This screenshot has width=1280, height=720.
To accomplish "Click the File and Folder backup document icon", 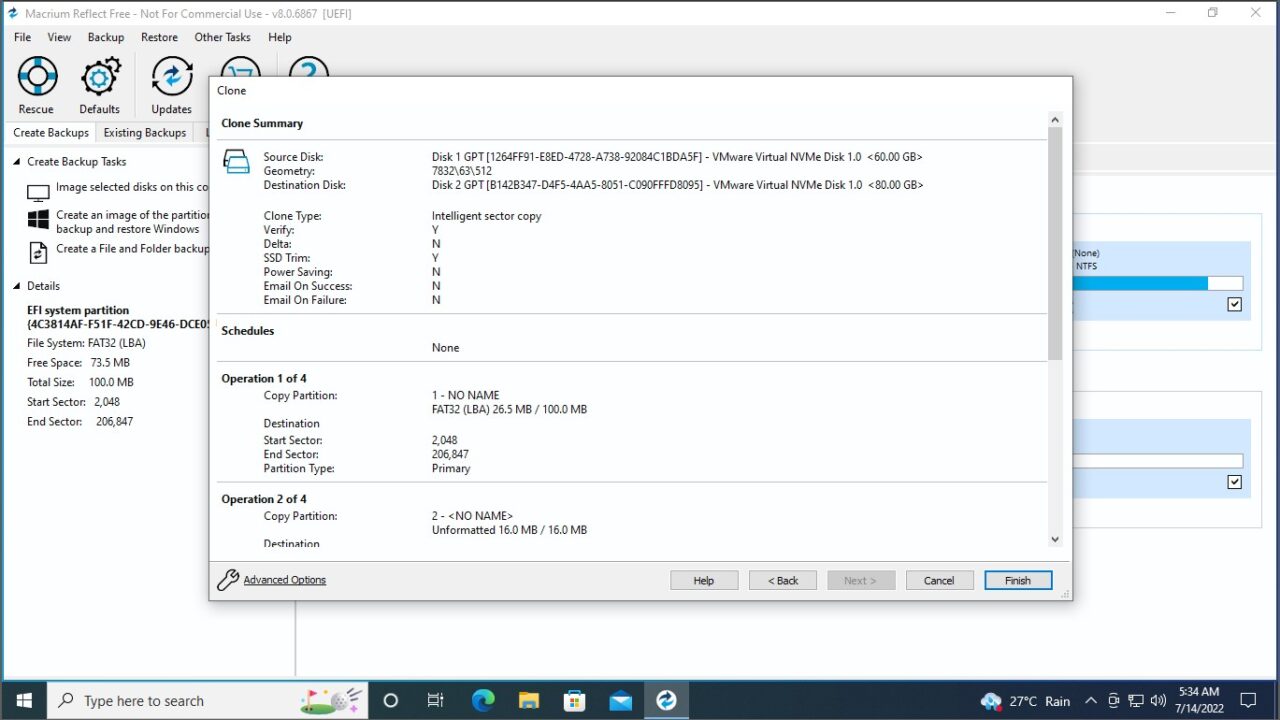I will pos(37,253).
